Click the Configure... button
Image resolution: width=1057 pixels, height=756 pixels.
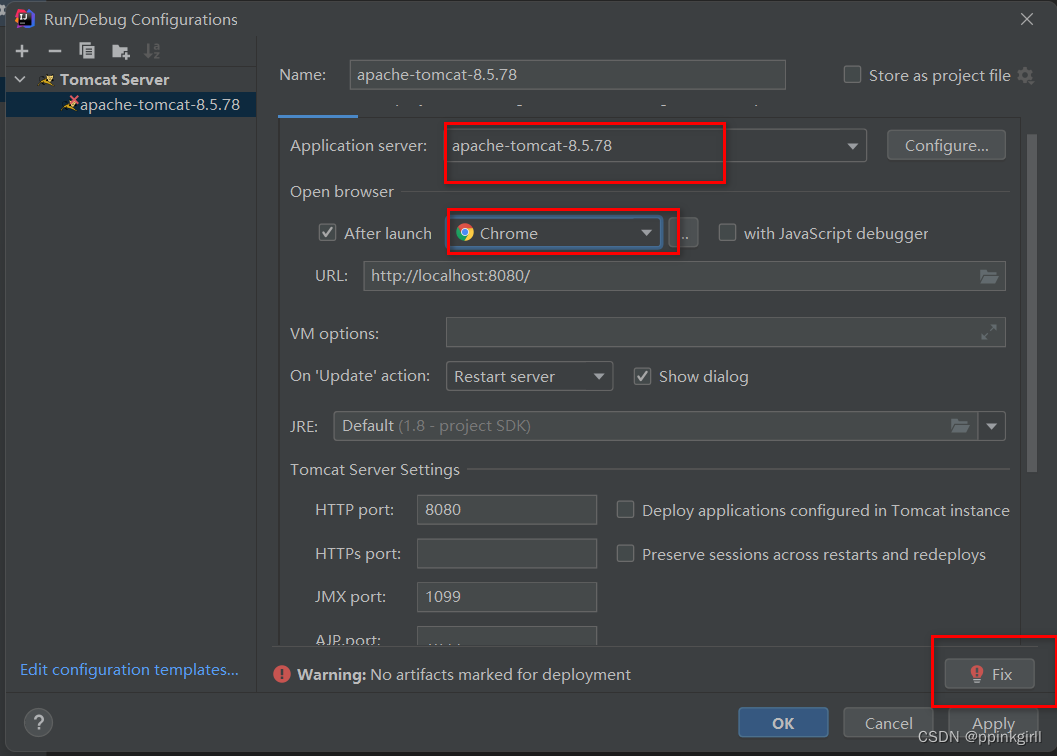point(946,146)
